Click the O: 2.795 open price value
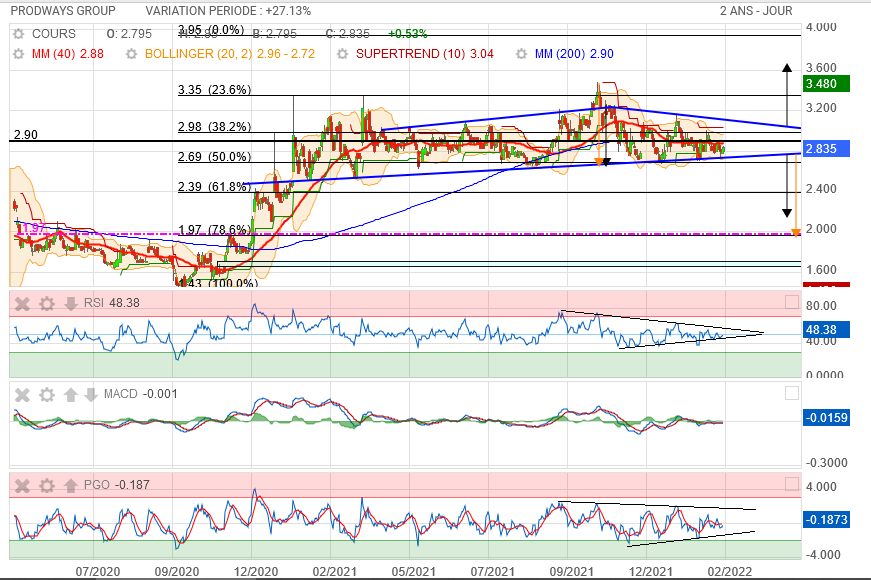The width and height of the screenshot is (871, 580). (129, 34)
